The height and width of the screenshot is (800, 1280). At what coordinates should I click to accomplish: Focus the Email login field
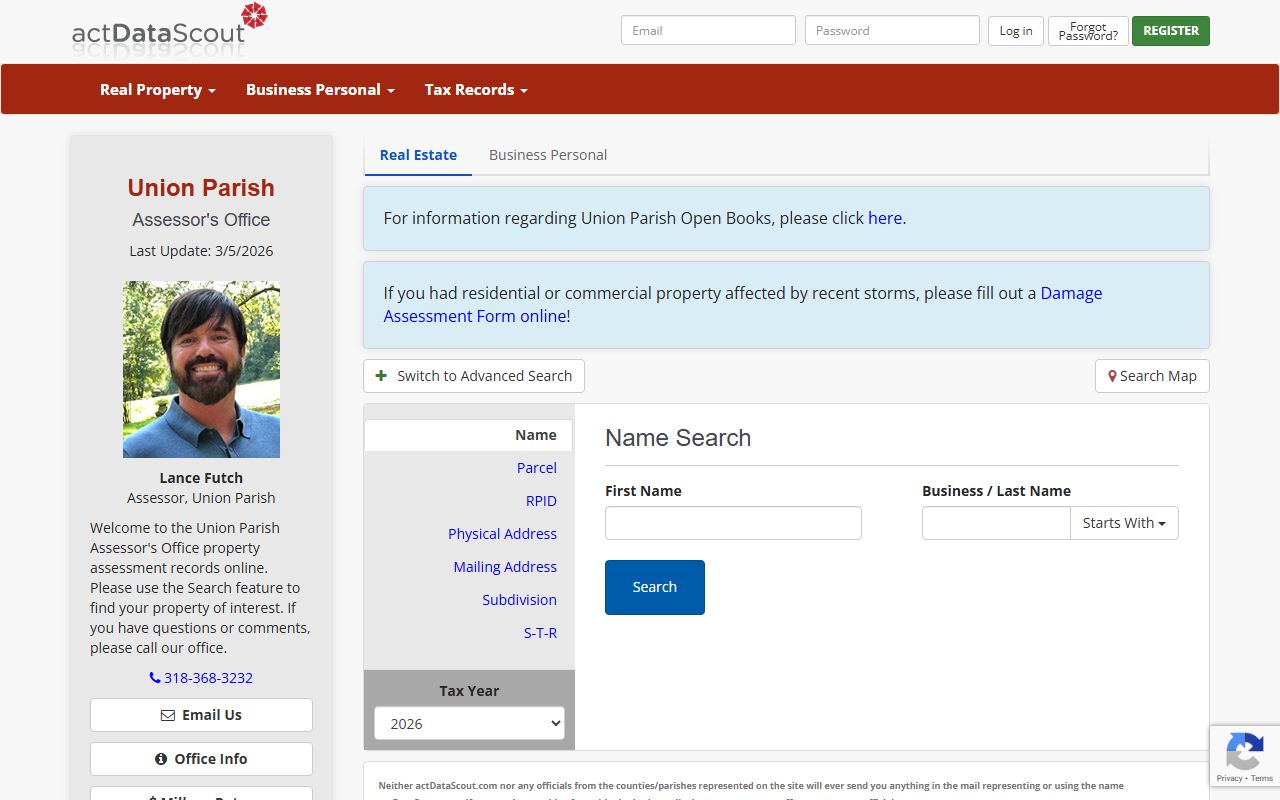coord(708,30)
